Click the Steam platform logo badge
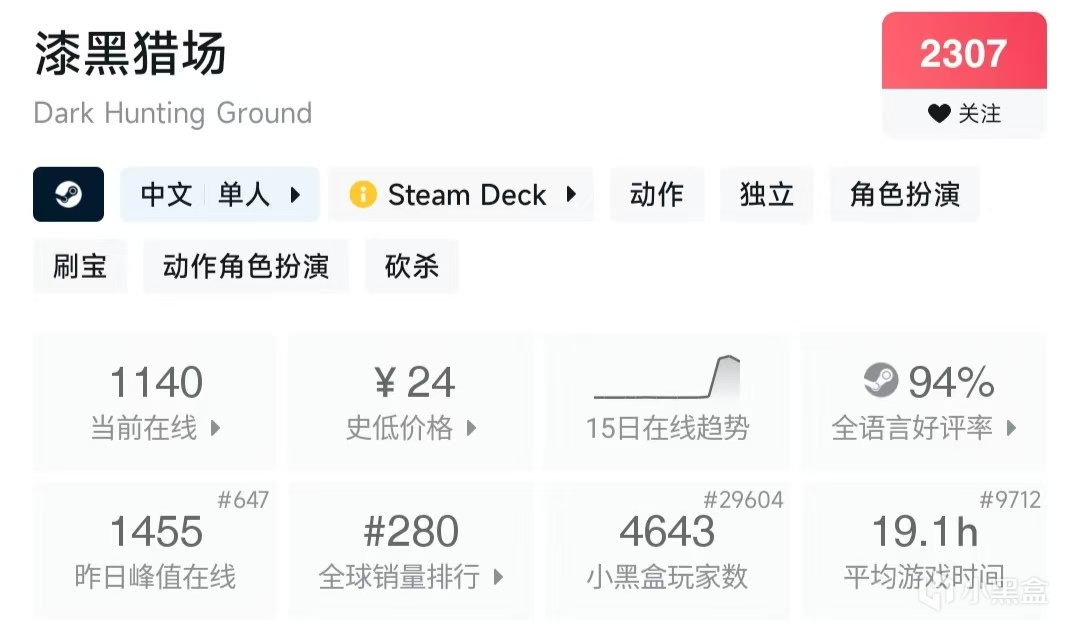 (x=68, y=194)
